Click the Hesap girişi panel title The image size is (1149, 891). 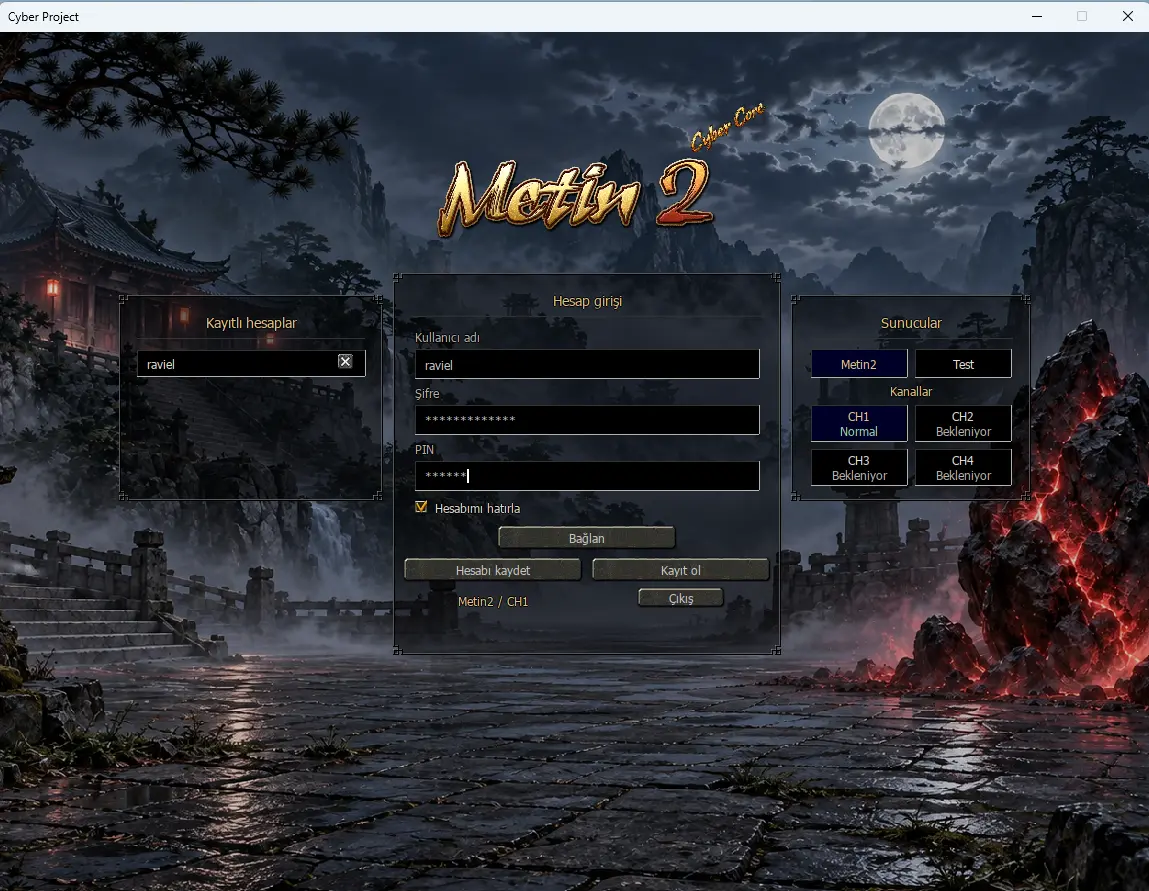[587, 301]
